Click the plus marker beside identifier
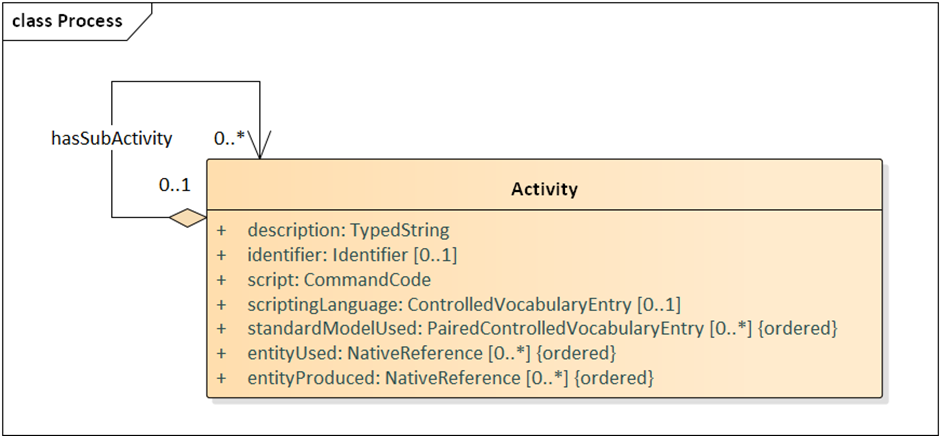The image size is (940, 436). [222, 255]
